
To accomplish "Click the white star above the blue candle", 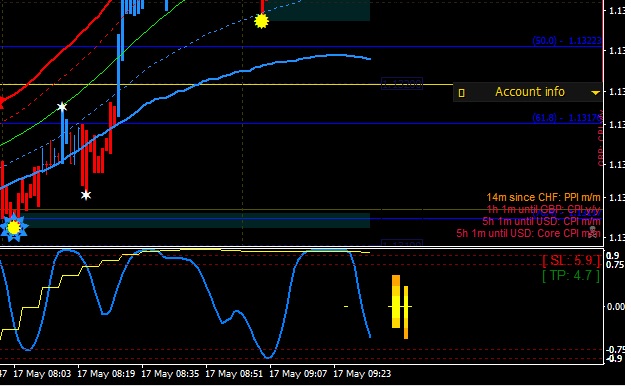I will click(x=62, y=107).
